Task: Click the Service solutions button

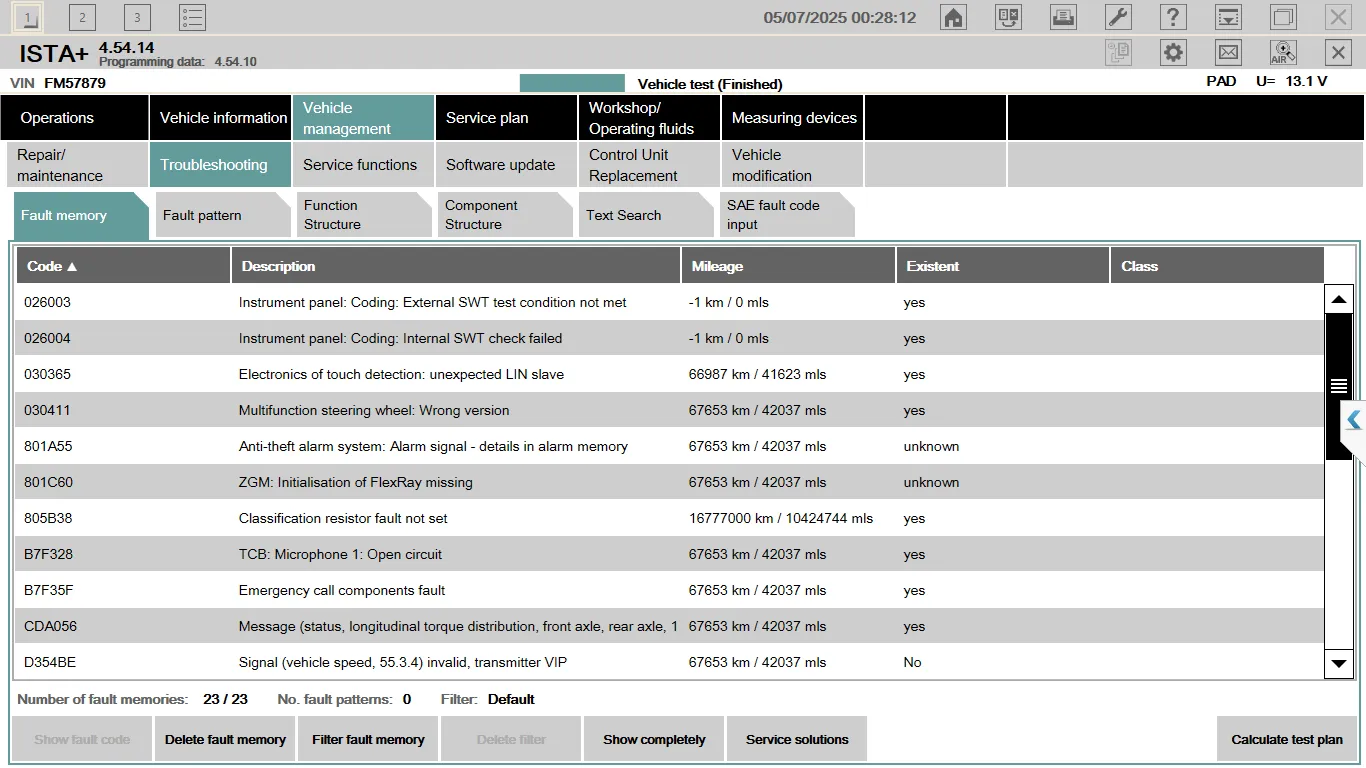Action: (797, 739)
